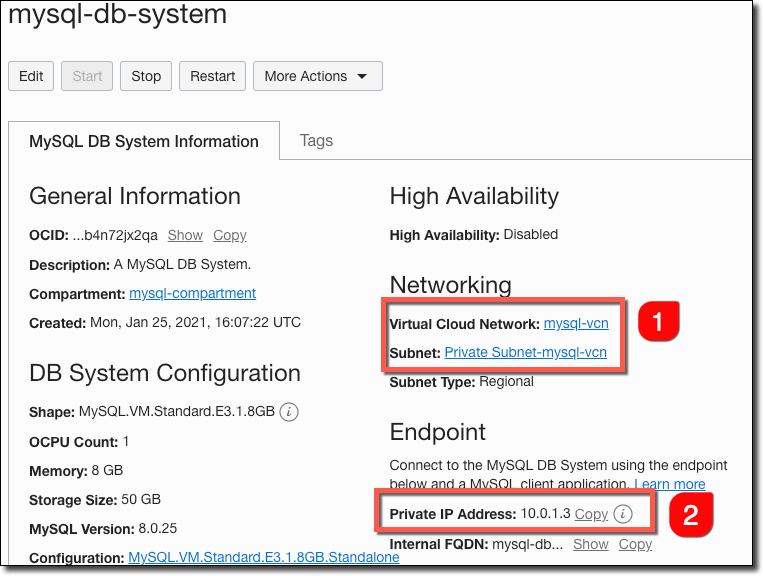This screenshot has height=576, width=763.
Task: Select the MySQL DB System Information tab
Action: 144,142
